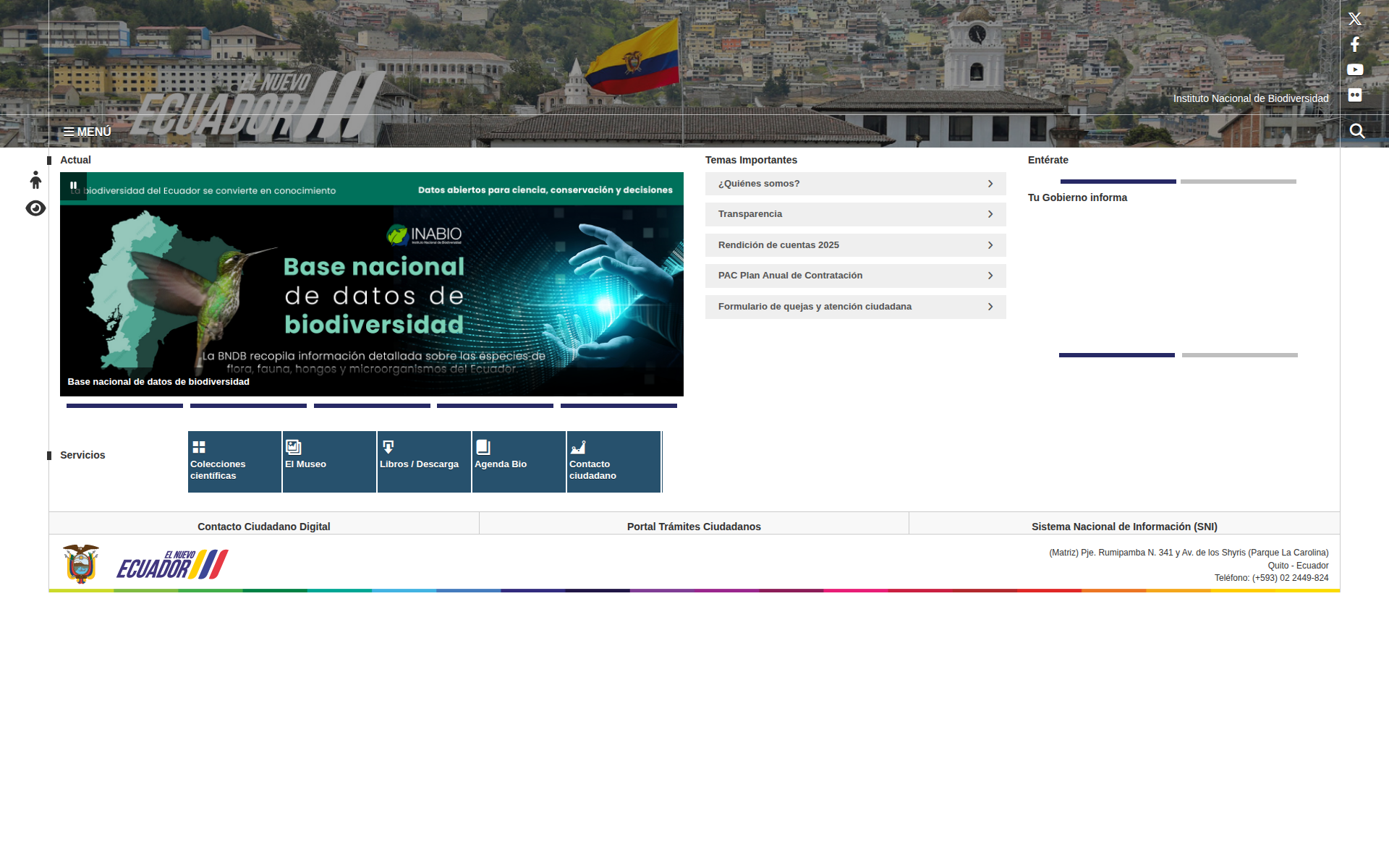The height and width of the screenshot is (868, 1389).
Task: Click the Instituto Nacional de Biodiversidad title
Action: (x=1251, y=98)
